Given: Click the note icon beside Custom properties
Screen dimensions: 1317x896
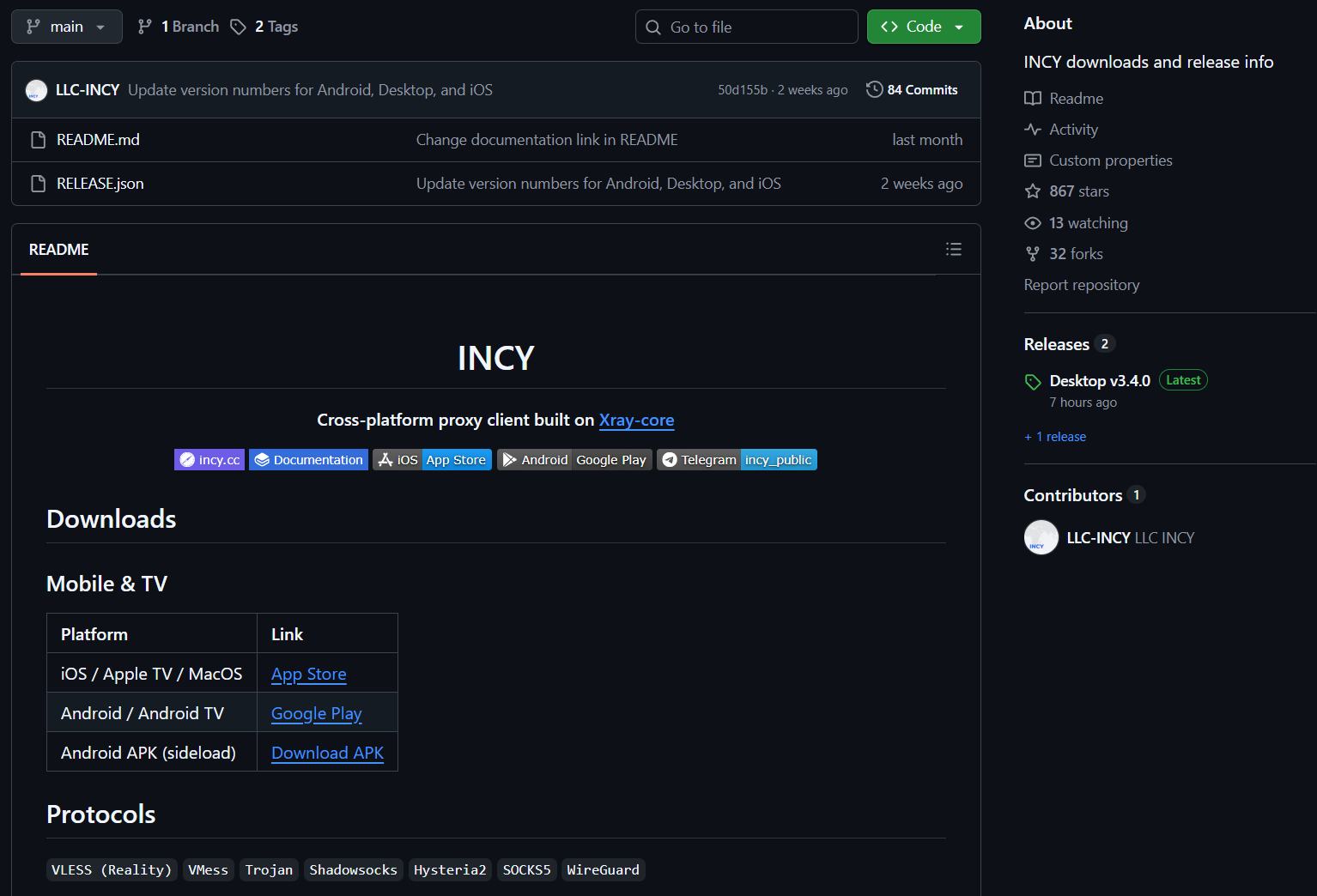Looking at the screenshot, I should pos(1033,160).
